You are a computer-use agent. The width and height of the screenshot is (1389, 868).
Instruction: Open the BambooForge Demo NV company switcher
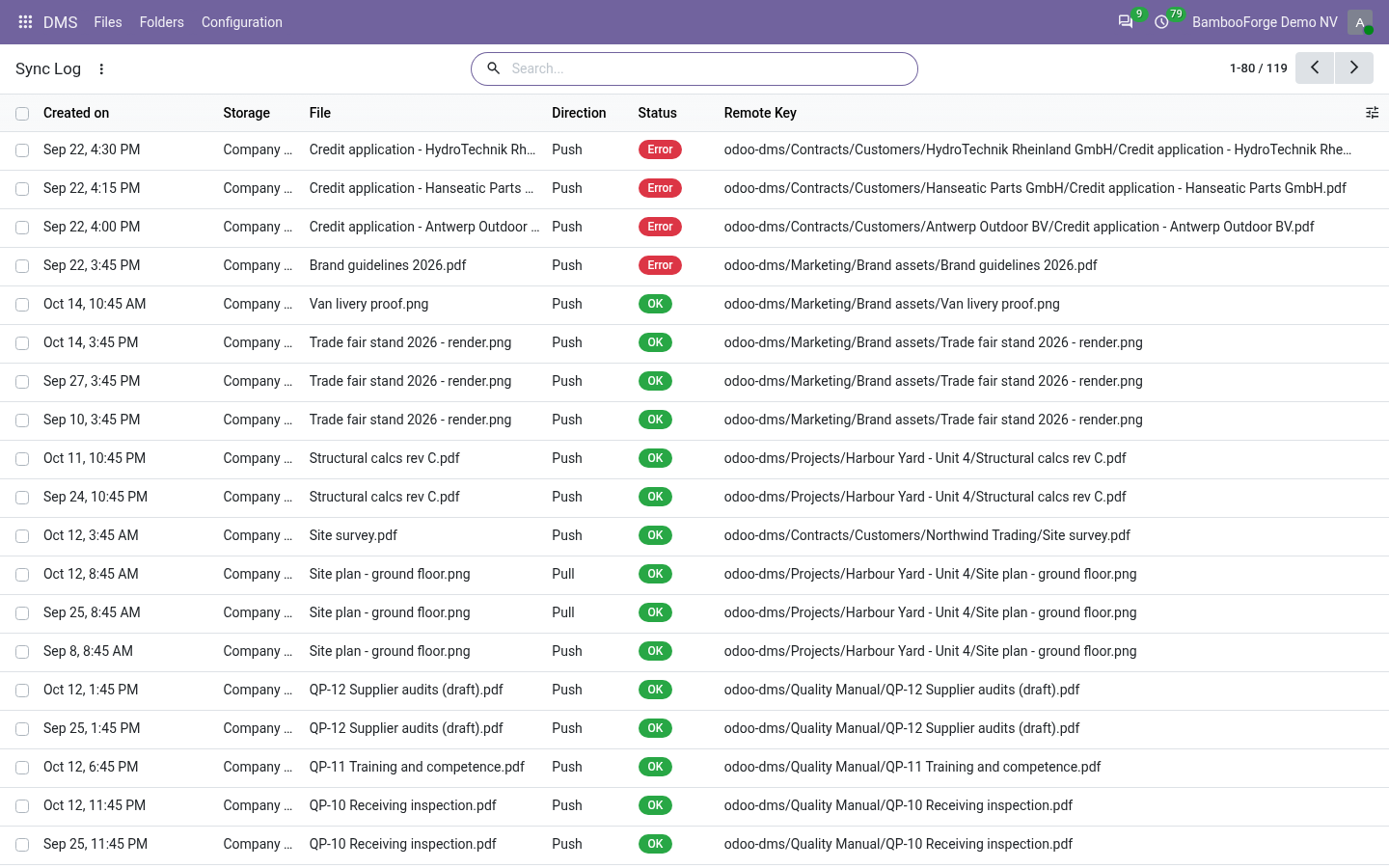[1265, 21]
